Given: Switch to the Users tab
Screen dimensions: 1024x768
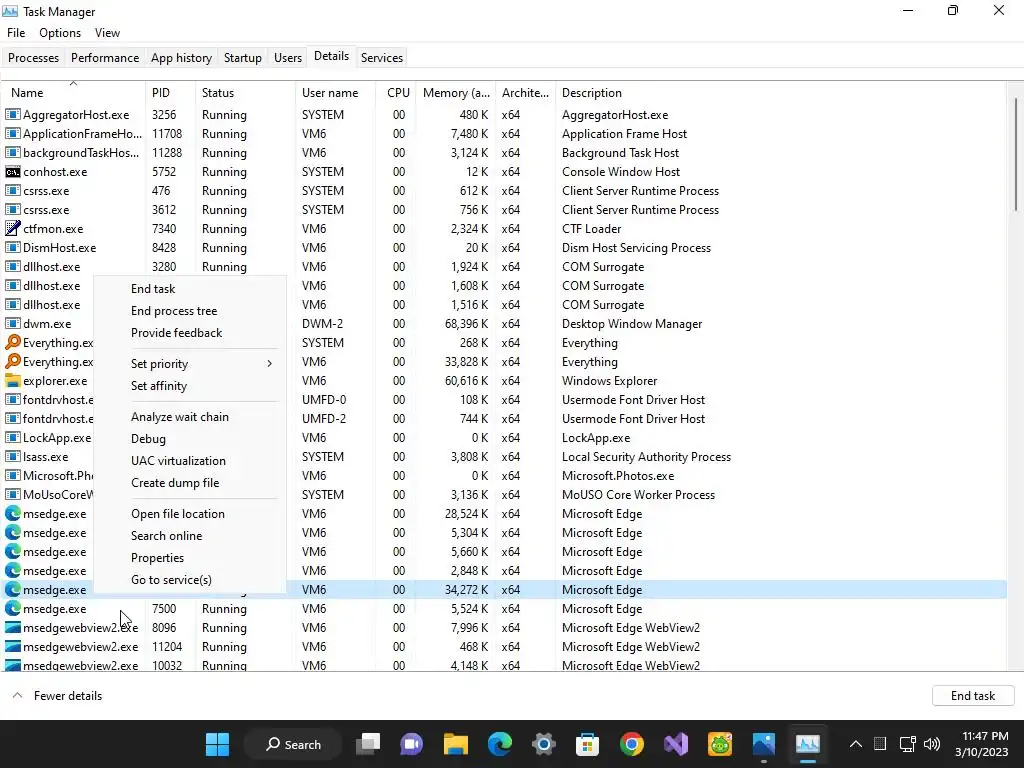Looking at the screenshot, I should click(x=288, y=57).
